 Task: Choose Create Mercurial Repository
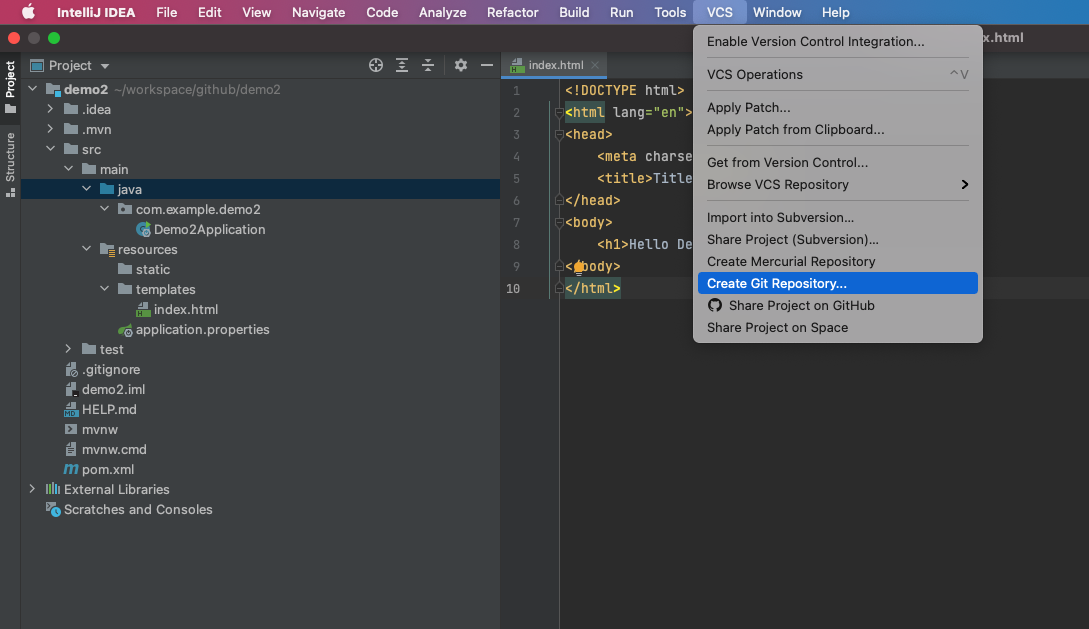pyautogui.click(x=838, y=262)
